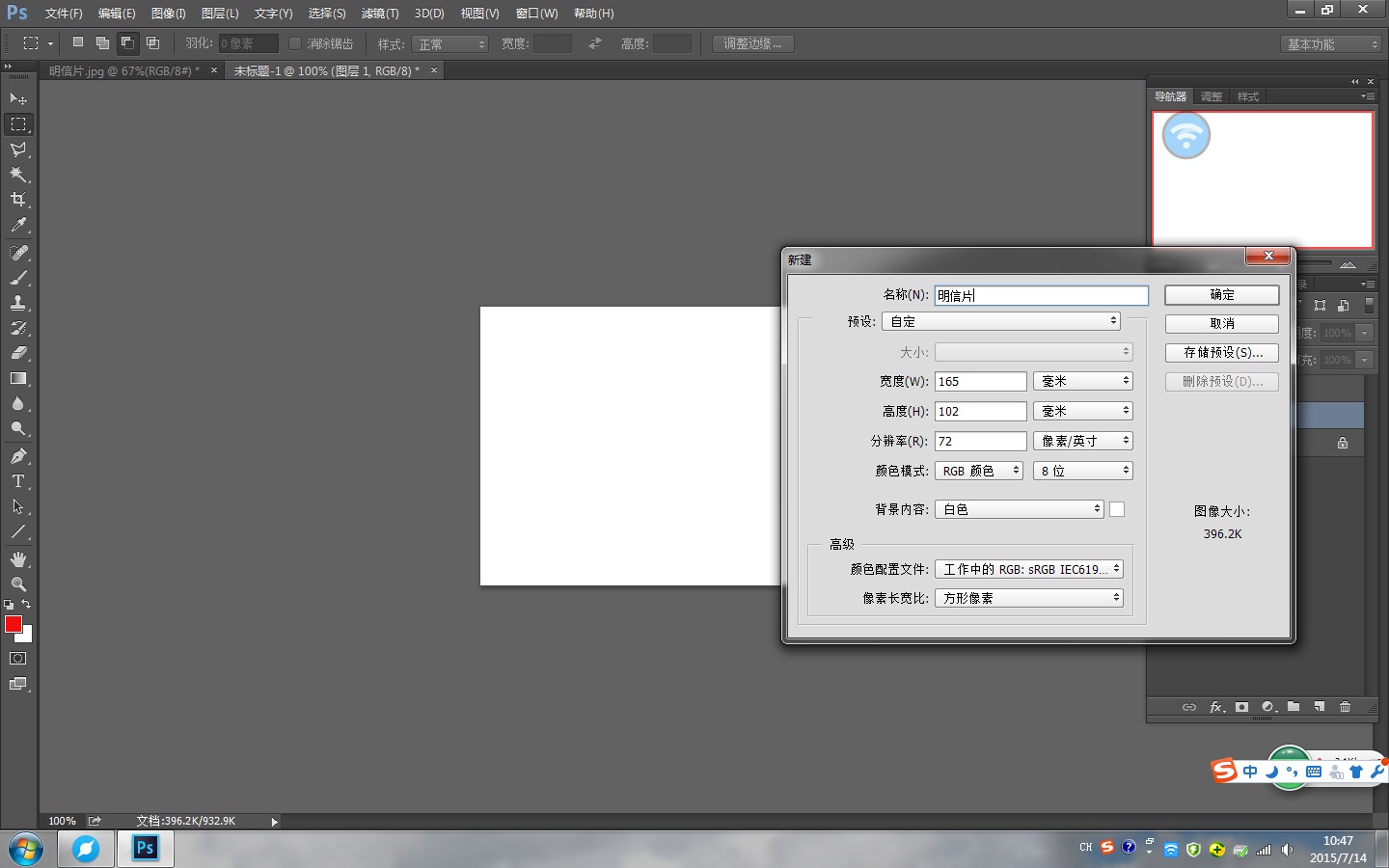Select the Zoom tool
The image size is (1389, 868).
pyautogui.click(x=18, y=584)
